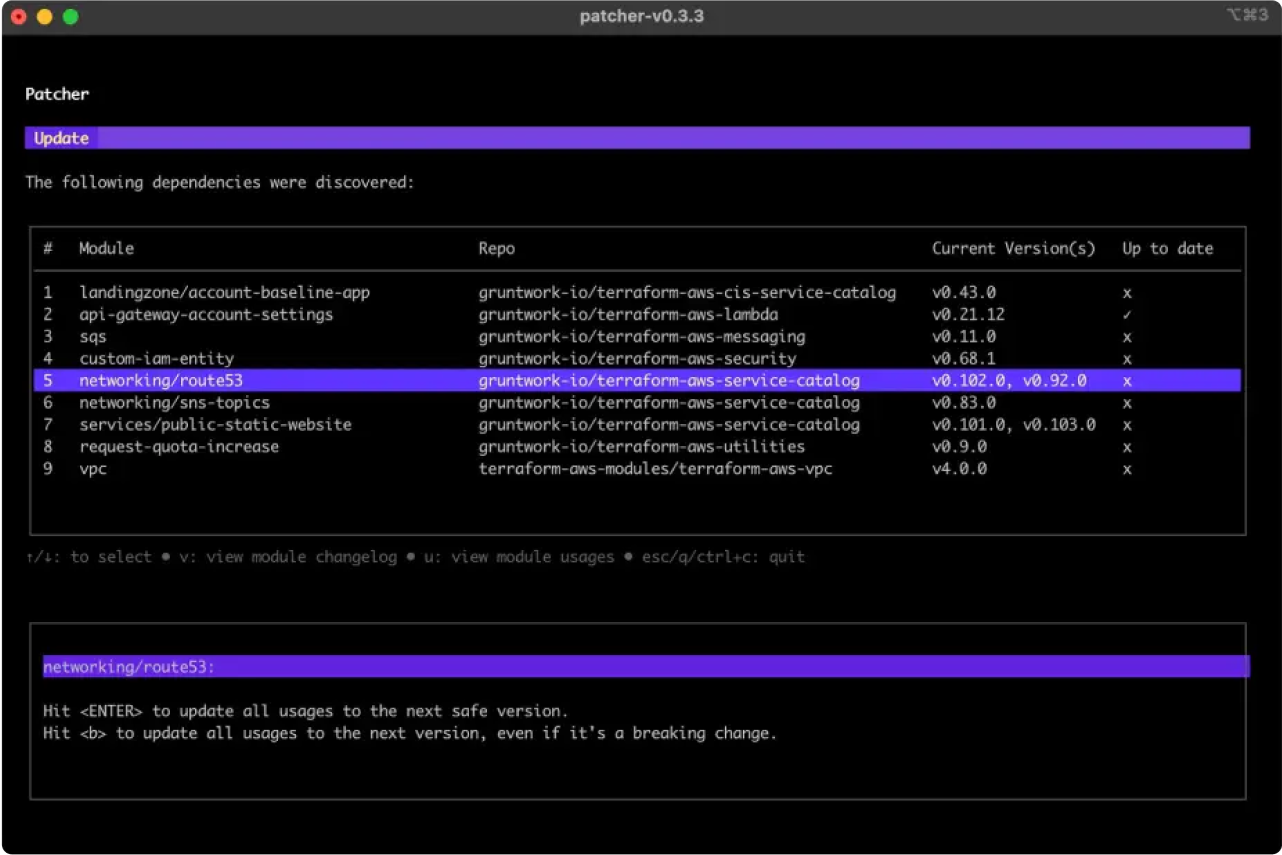Click the x status for landingzone/account-baseline-app
This screenshot has width=1282, height=855.
pyautogui.click(x=1127, y=293)
